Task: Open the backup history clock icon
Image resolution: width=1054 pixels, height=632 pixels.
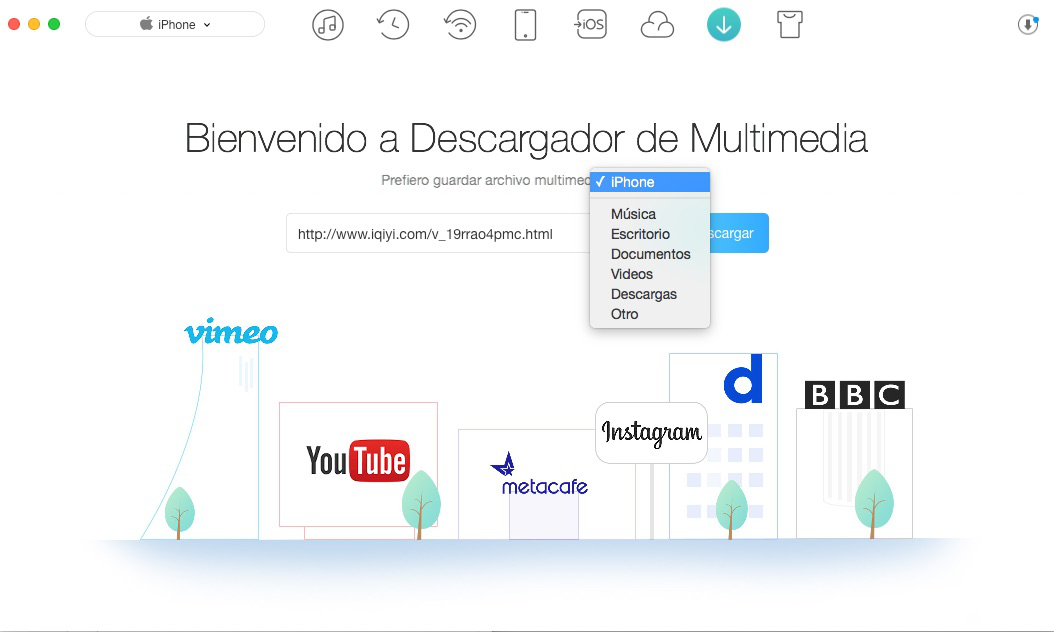Action: (393, 25)
